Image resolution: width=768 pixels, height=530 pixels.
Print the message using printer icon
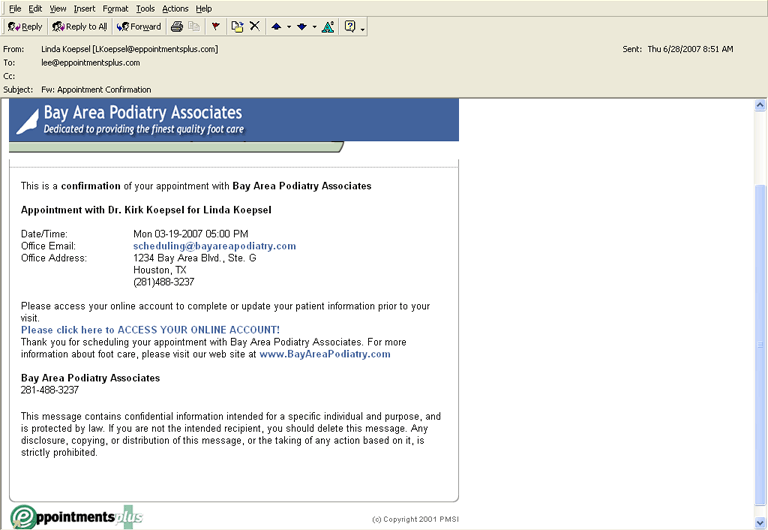click(x=176, y=27)
